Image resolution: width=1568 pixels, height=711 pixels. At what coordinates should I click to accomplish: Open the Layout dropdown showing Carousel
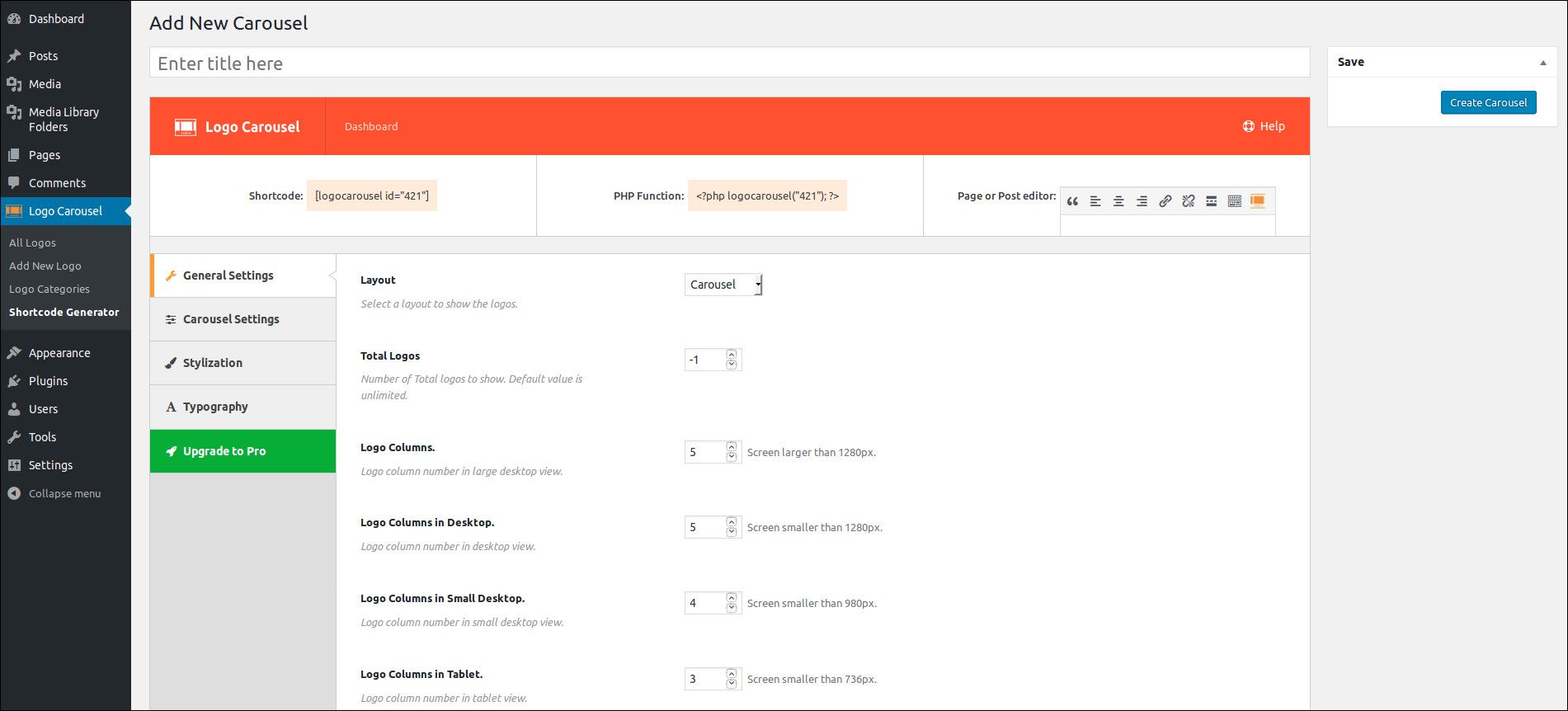point(723,285)
